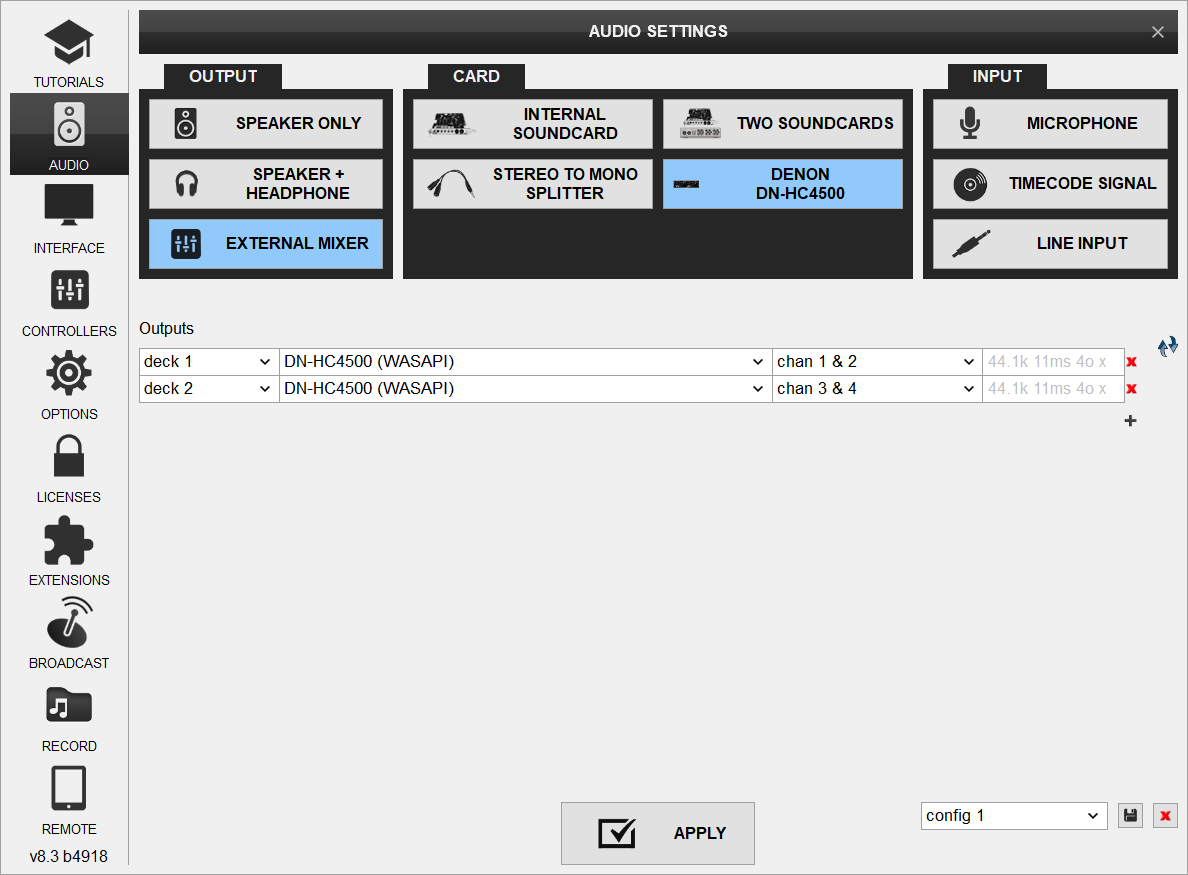This screenshot has width=1188, height=875.
Task: Open device dropdown for deck 1 row
Action: pos(525,362)
